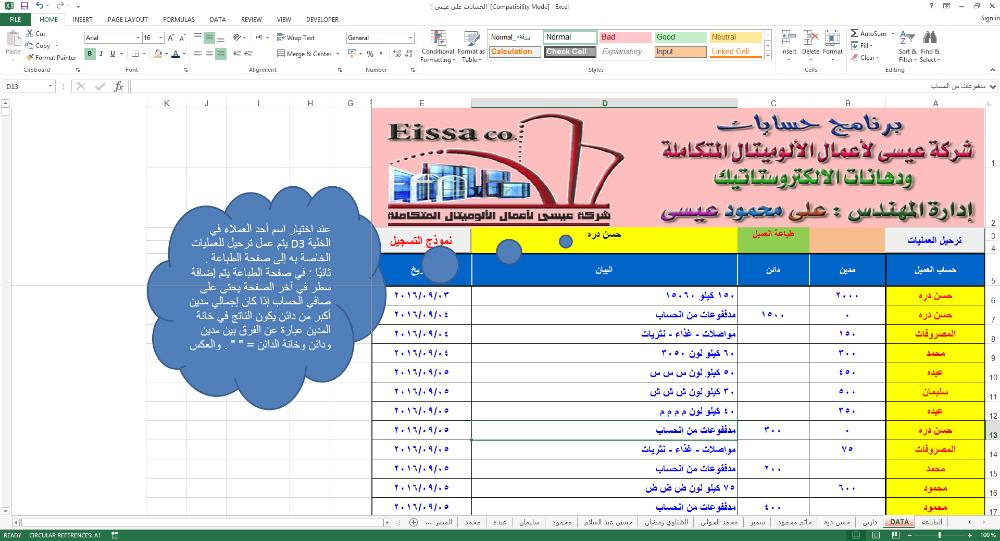Add a new sheet with plus button
The width and height of the screenshot is (1000, 541).
point(413,522)
